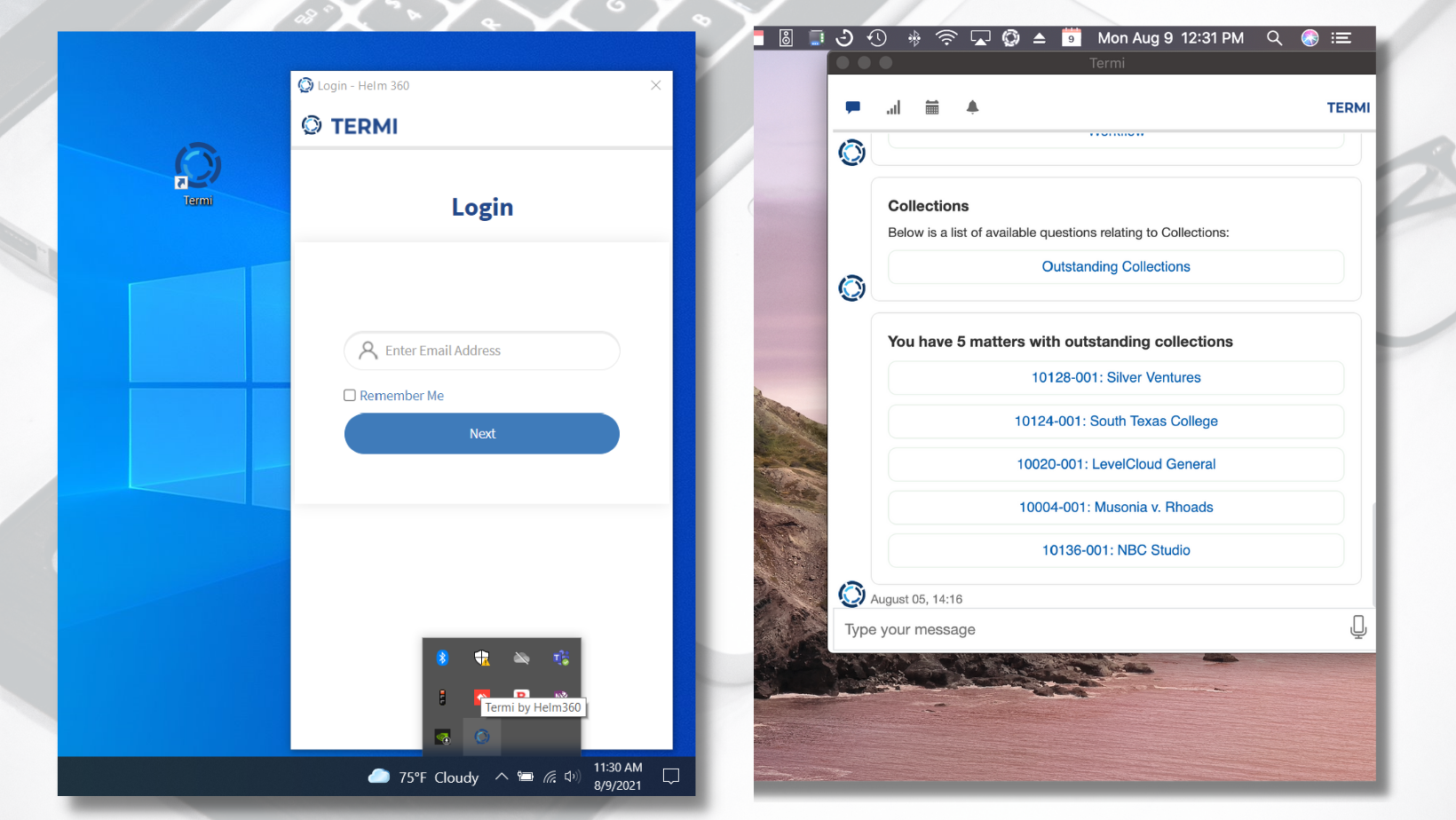Tick the Remember Me checkbox
The height and width of the screenshot is (820, 1456).
click(x=350, y=396)
